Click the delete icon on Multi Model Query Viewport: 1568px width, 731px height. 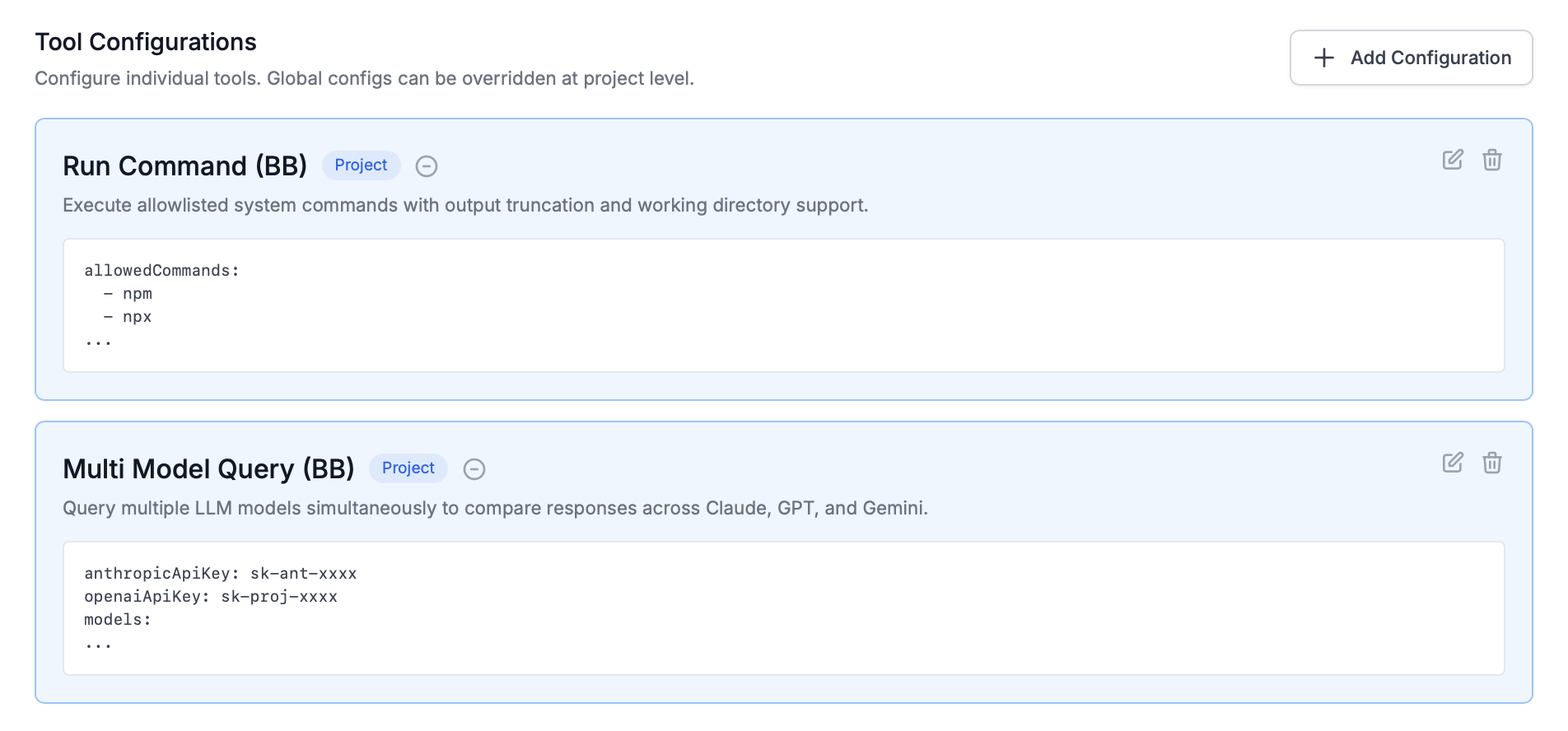click(1492, 463)
